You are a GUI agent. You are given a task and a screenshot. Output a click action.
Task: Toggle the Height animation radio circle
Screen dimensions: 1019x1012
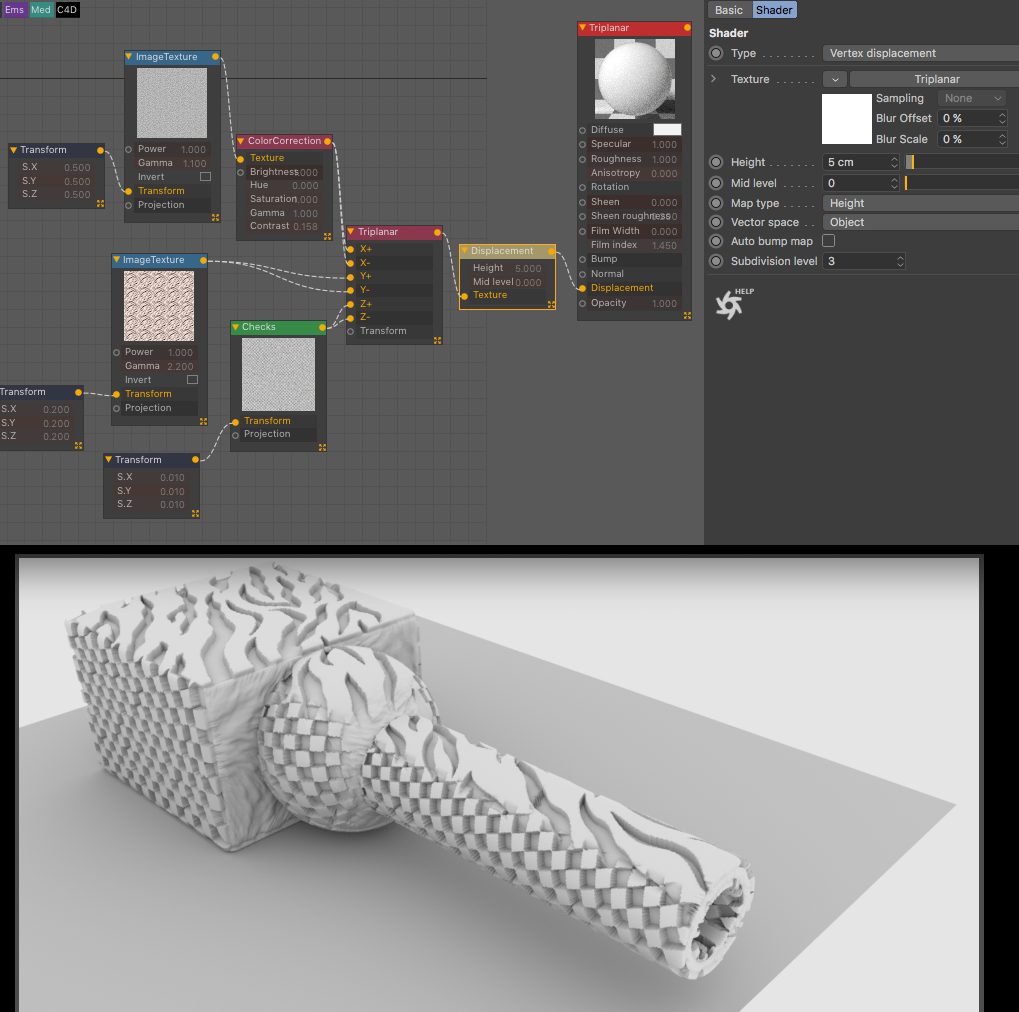tap(716, 162)
